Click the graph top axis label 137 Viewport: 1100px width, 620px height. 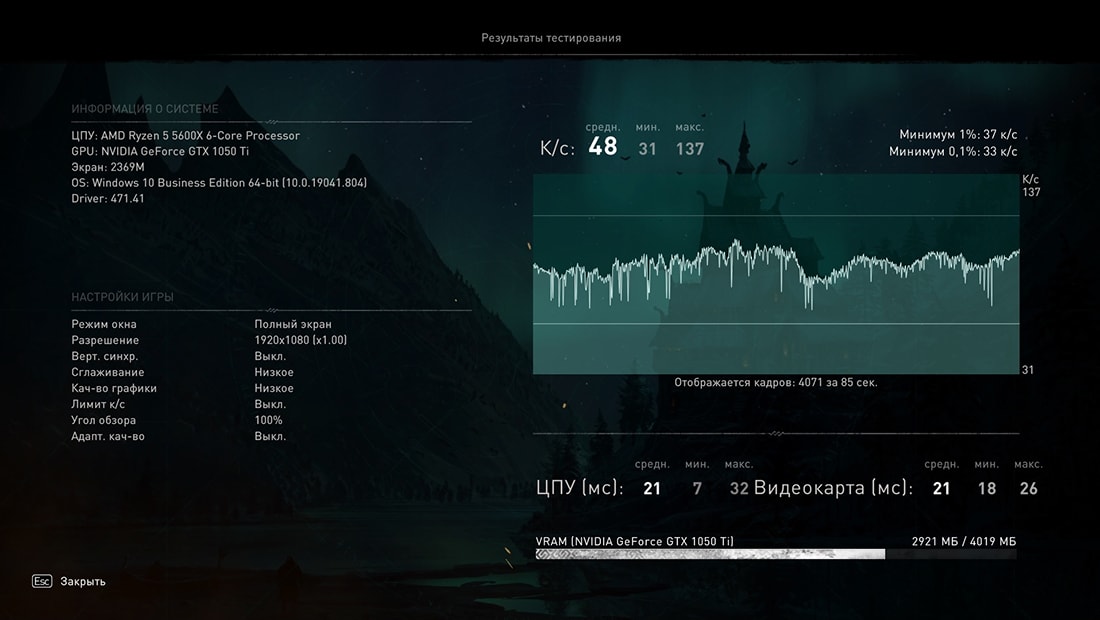coord(1031,192)
